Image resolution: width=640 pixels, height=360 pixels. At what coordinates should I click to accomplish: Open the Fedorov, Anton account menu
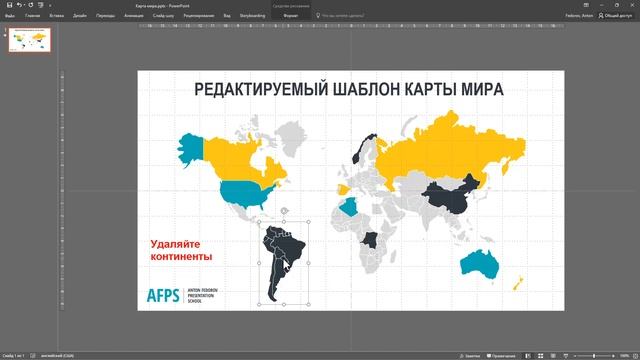579,16
